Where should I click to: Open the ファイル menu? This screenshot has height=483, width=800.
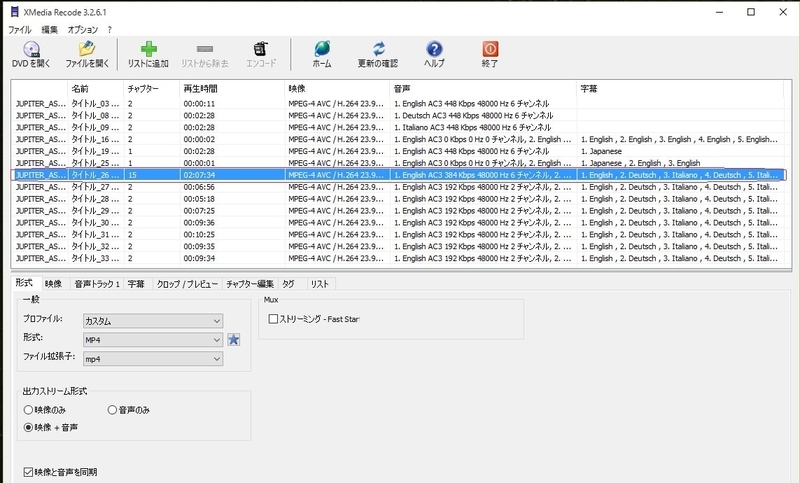pyautogui.click(x=20, y=30)
